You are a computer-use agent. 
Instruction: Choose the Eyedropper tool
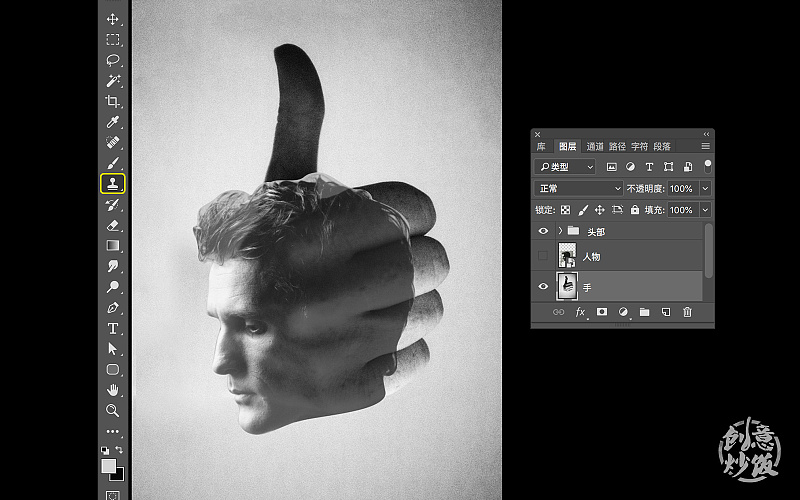click(x=113, y=122)
